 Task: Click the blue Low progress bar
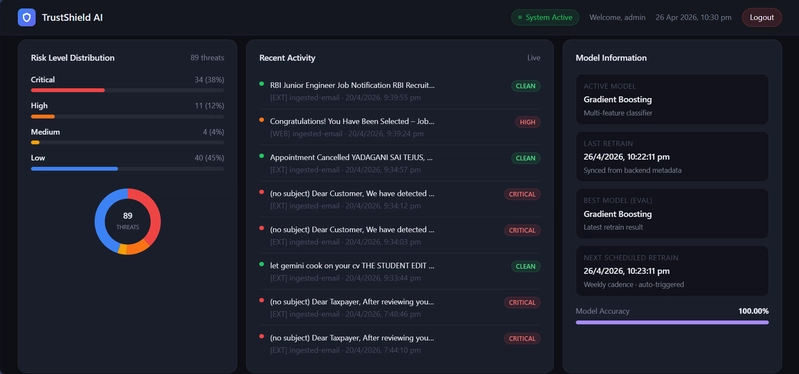pyautogui.click(x=127, y=169)
